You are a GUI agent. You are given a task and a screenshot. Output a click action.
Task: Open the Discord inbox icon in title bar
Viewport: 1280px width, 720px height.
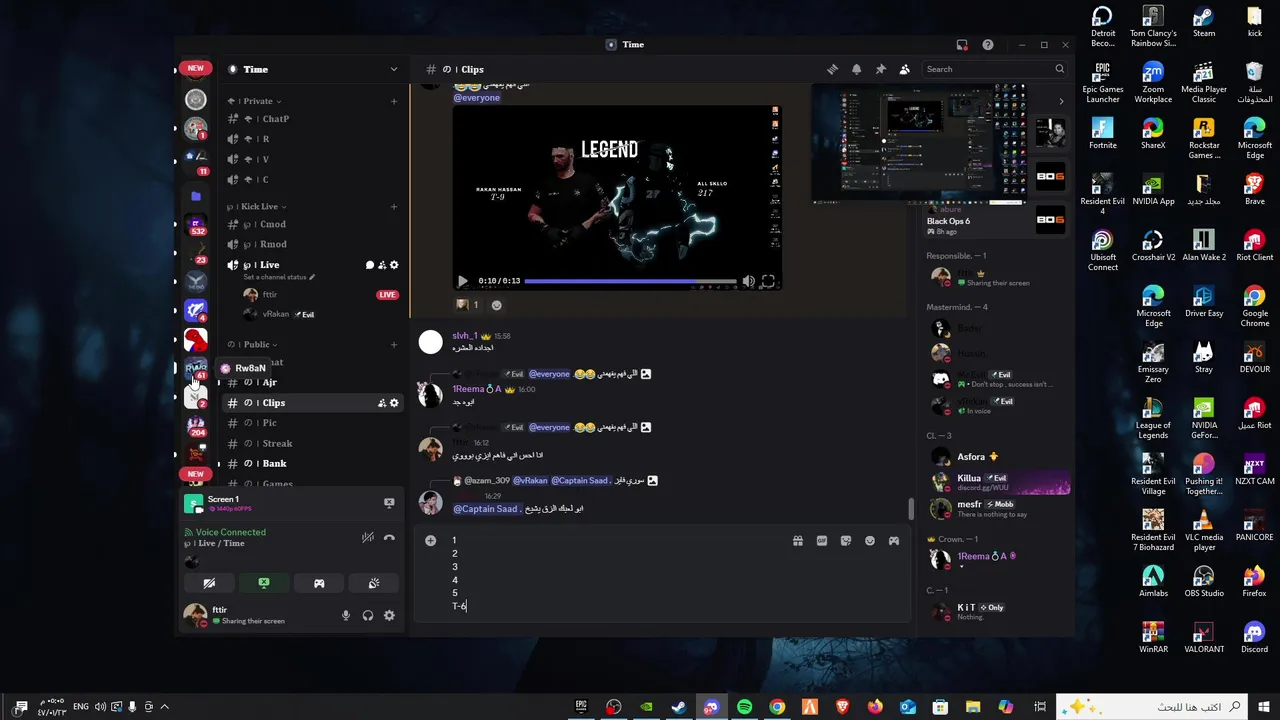pos(962,45)
